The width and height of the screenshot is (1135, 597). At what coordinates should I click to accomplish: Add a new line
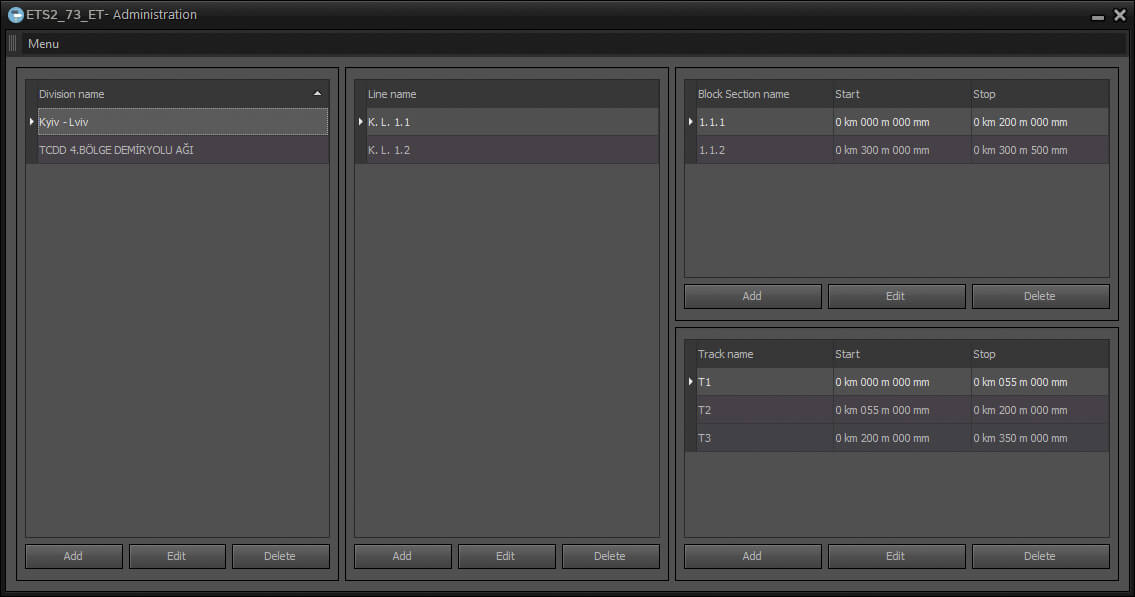pos(402,556)
